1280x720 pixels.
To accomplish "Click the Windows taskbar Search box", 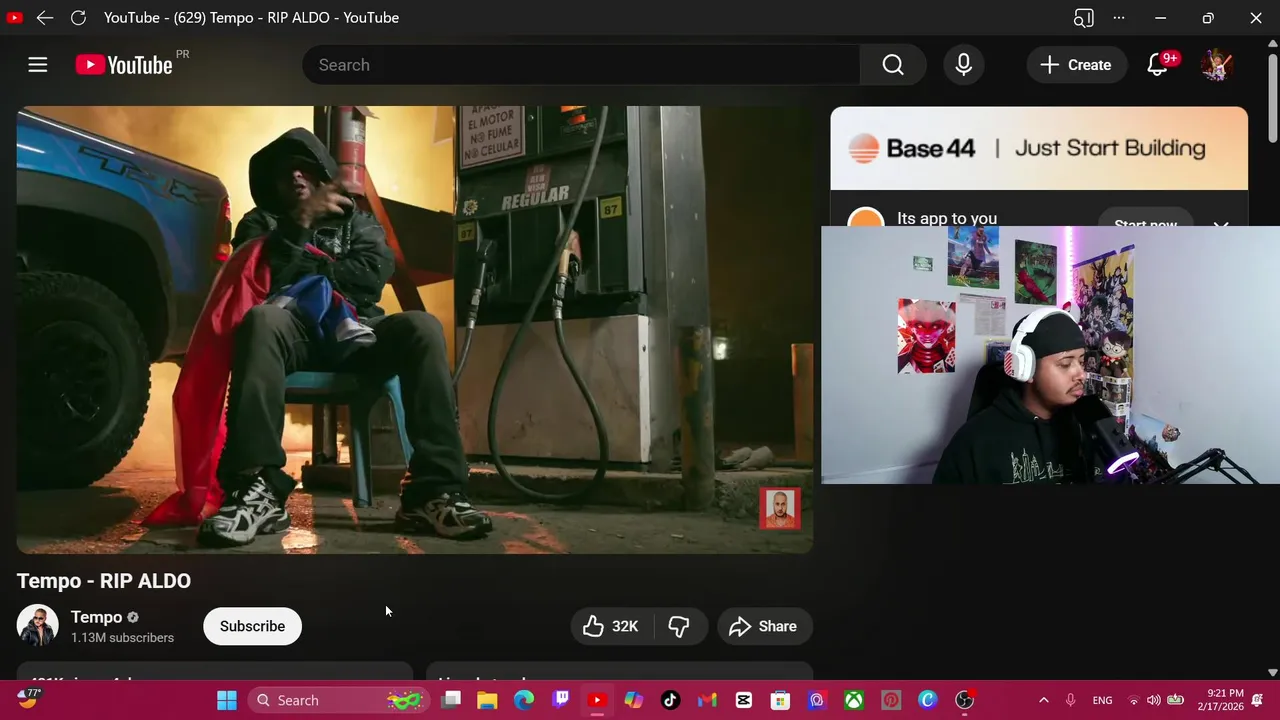I will pyautogui.click(x=340, y=700).
